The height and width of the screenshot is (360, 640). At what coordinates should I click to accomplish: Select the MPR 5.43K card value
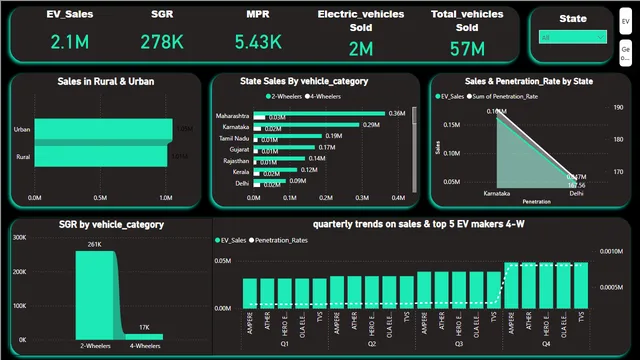258,42
